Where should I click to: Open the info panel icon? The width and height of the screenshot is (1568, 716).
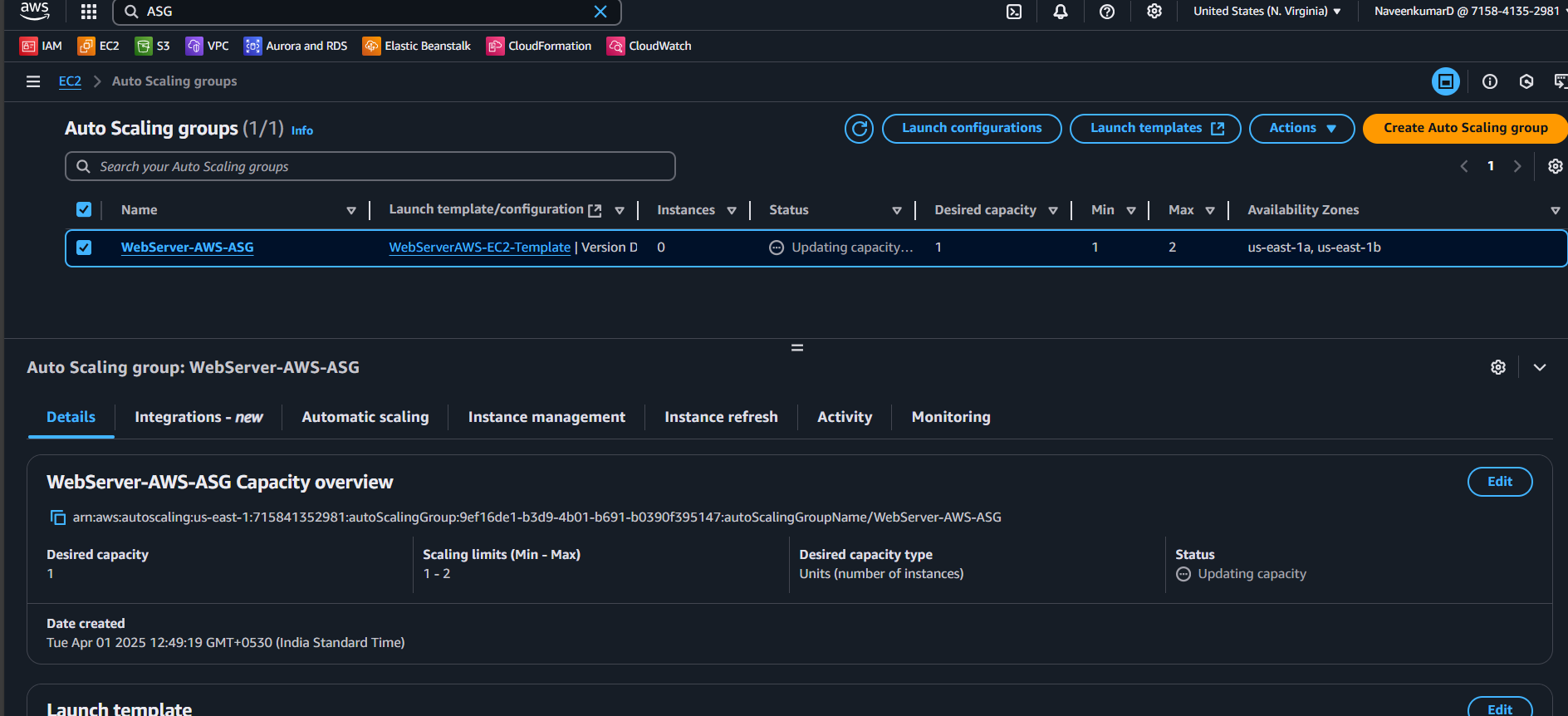click(x=1490, y=81)
